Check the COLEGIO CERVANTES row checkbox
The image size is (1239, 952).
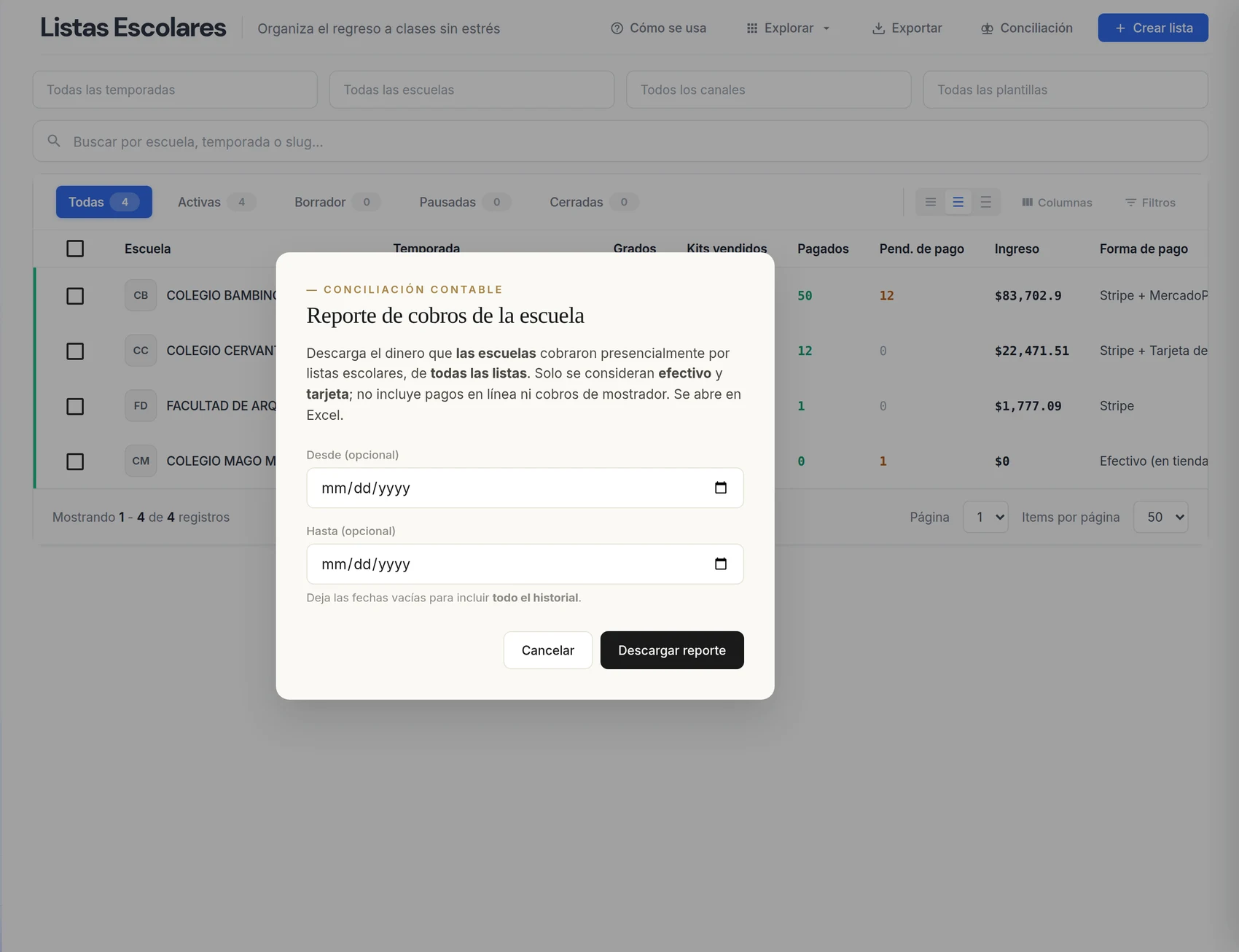click(x=75, y=351)
